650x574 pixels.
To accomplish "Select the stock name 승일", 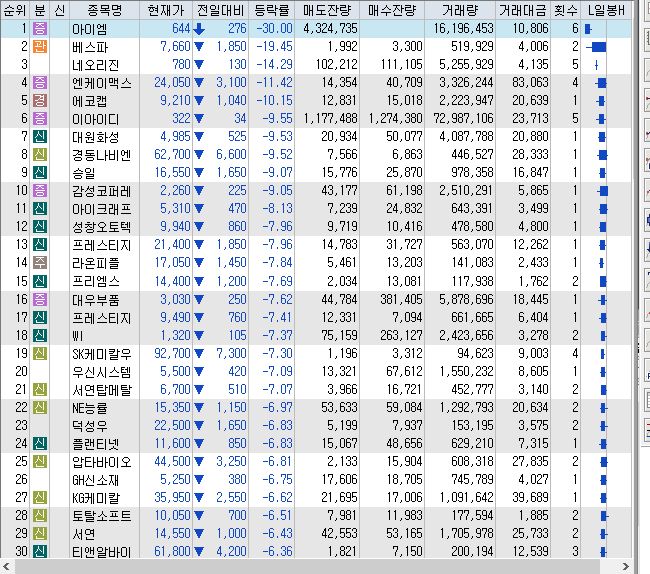I will point(84,173).
